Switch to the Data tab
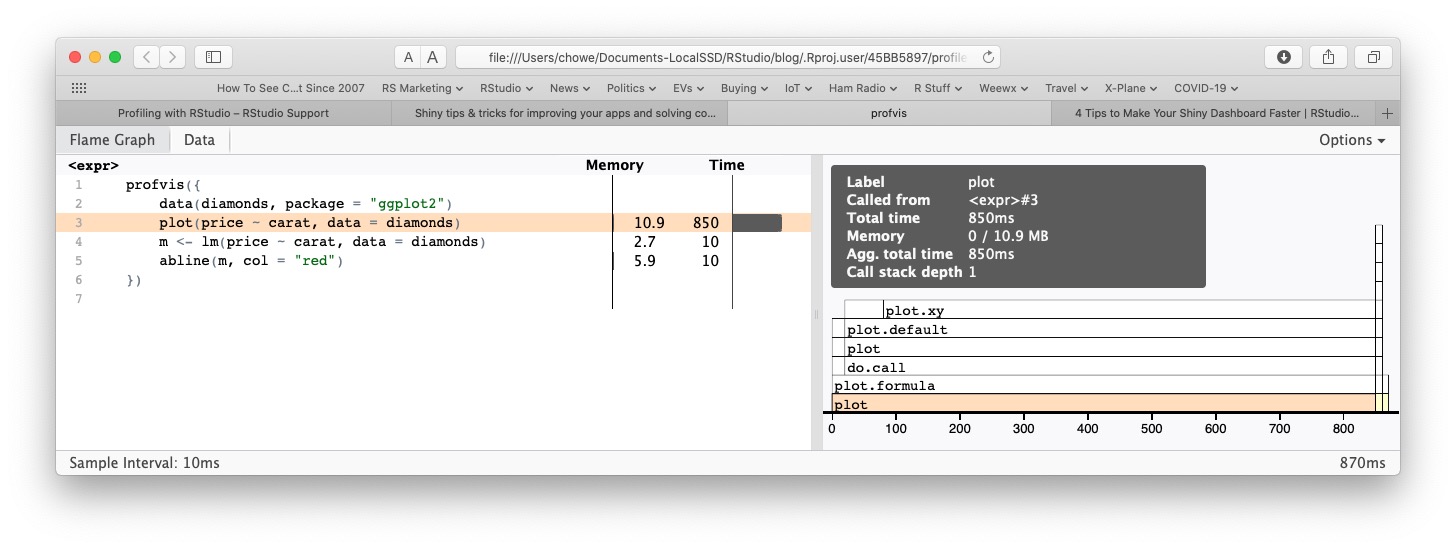This screenshot has height=549, width=1456. (x=199, y=140)
